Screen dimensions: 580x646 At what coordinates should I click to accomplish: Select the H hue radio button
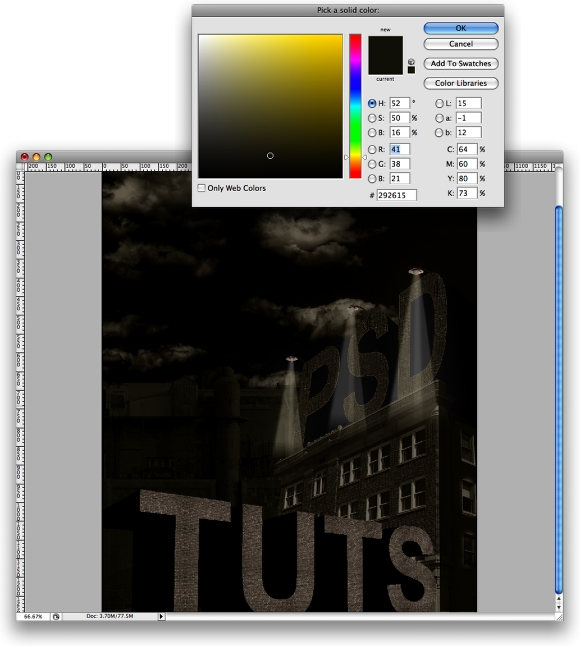pos(372,103)
